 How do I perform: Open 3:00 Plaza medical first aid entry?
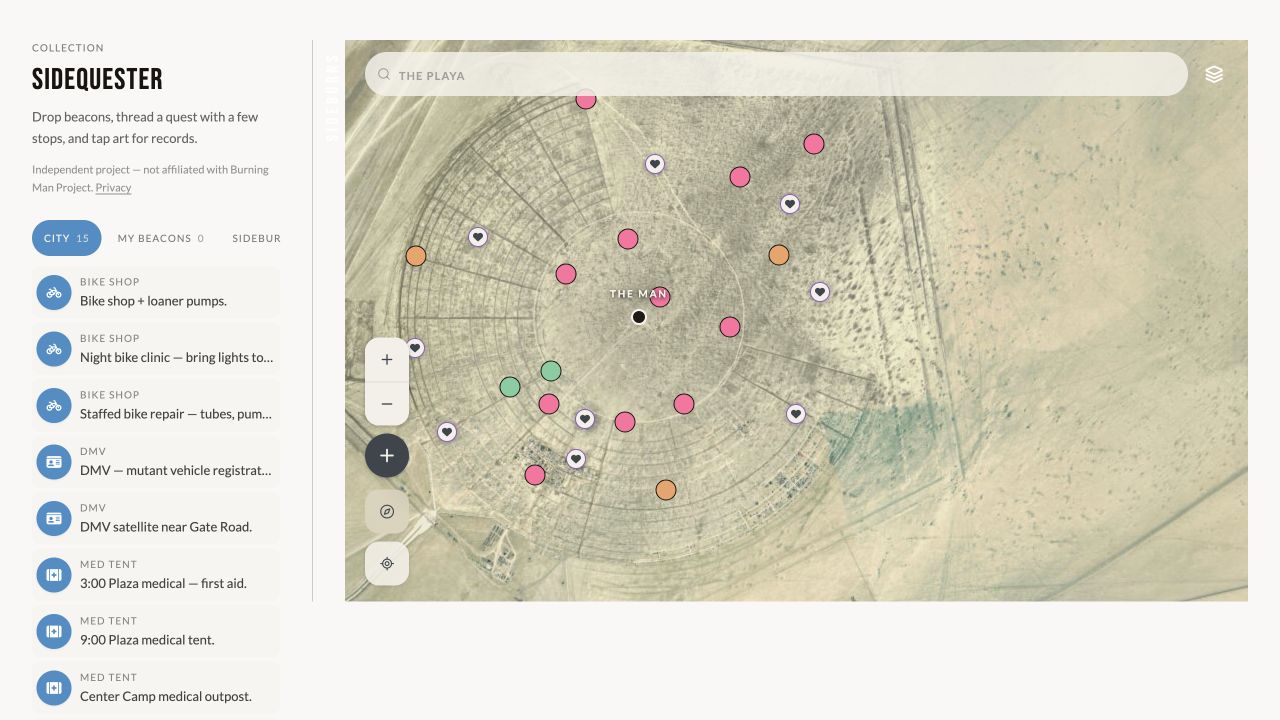pos(156,575)
